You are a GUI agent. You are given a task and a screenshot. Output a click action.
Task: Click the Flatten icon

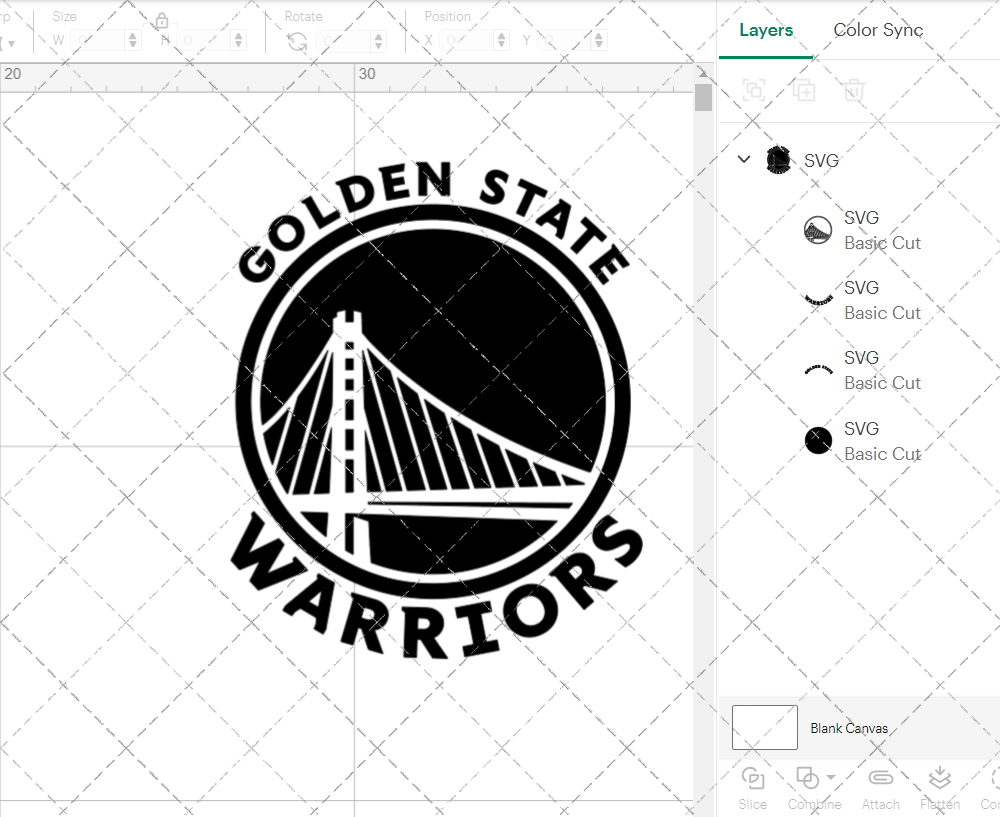[x=939, y=778]
